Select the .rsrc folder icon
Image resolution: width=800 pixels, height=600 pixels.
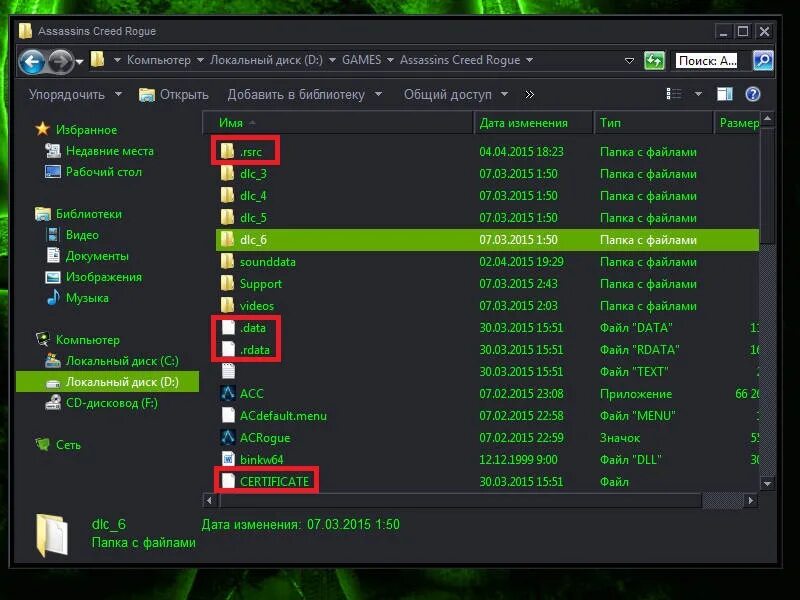[x=227, y=151]
